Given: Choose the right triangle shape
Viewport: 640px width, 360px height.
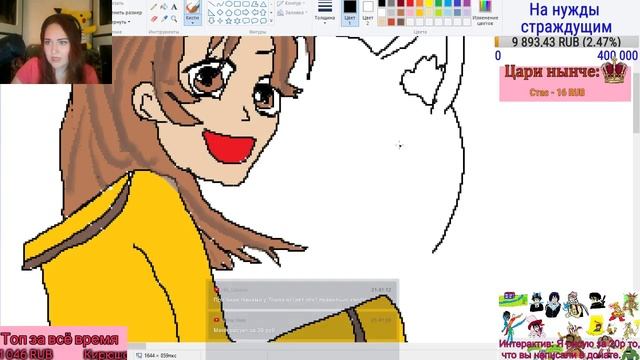Looking at the screenshot, I should [x=211, y=13].
